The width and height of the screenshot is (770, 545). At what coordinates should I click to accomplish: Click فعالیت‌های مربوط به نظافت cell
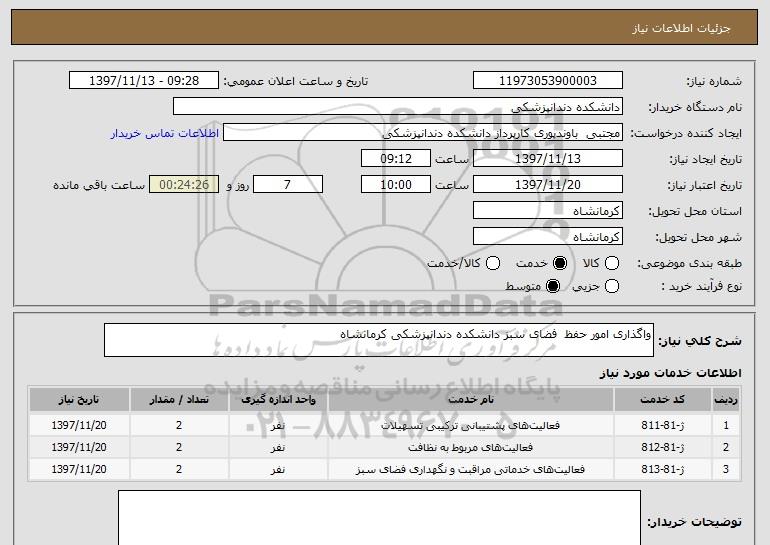coord(470,447)
